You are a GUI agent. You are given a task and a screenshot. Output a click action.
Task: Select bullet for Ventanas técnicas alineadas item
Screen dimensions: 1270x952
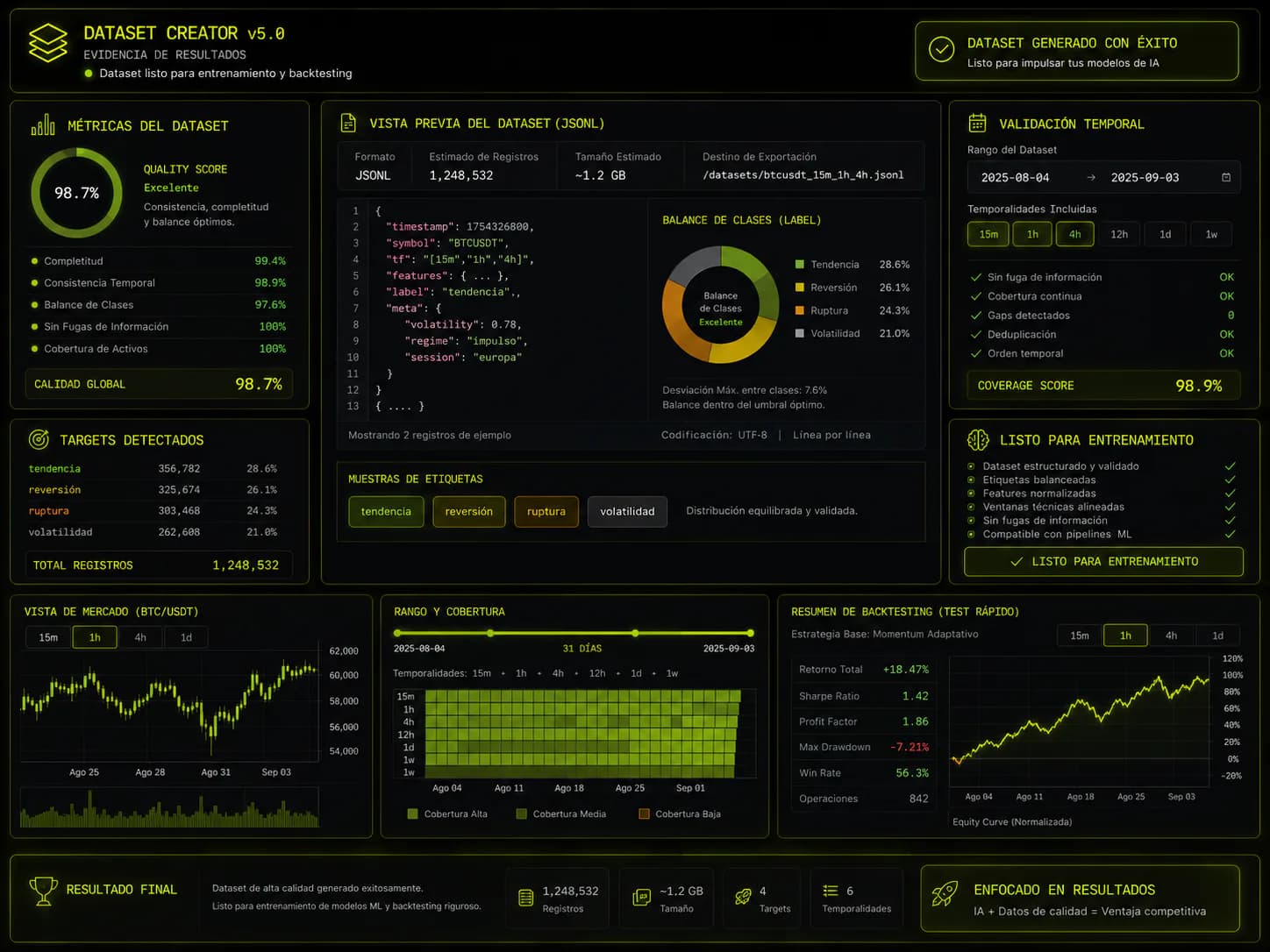[971, 507]
